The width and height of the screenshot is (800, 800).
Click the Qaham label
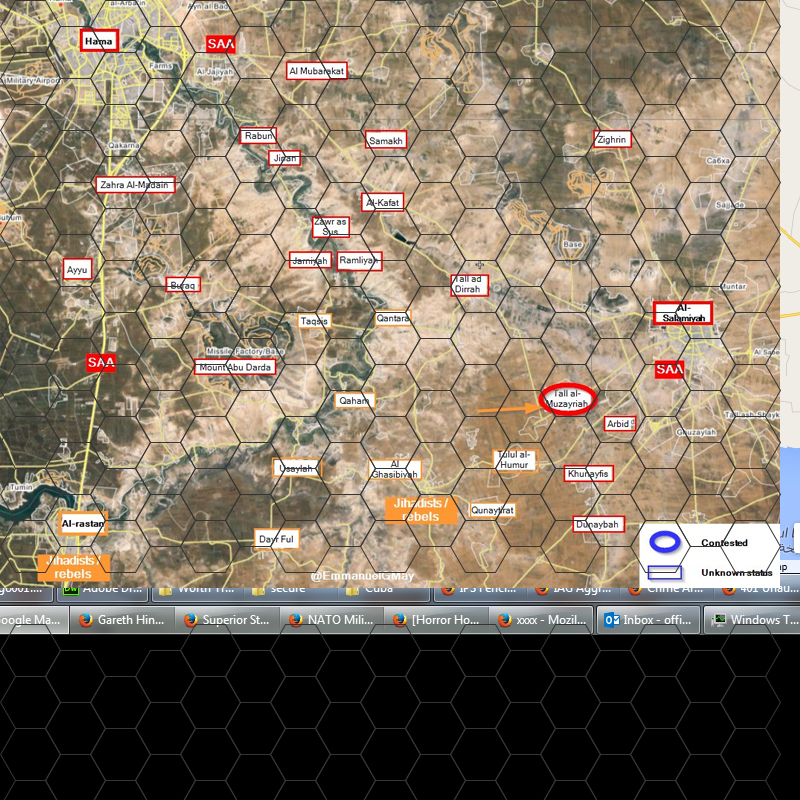[355, 401]
